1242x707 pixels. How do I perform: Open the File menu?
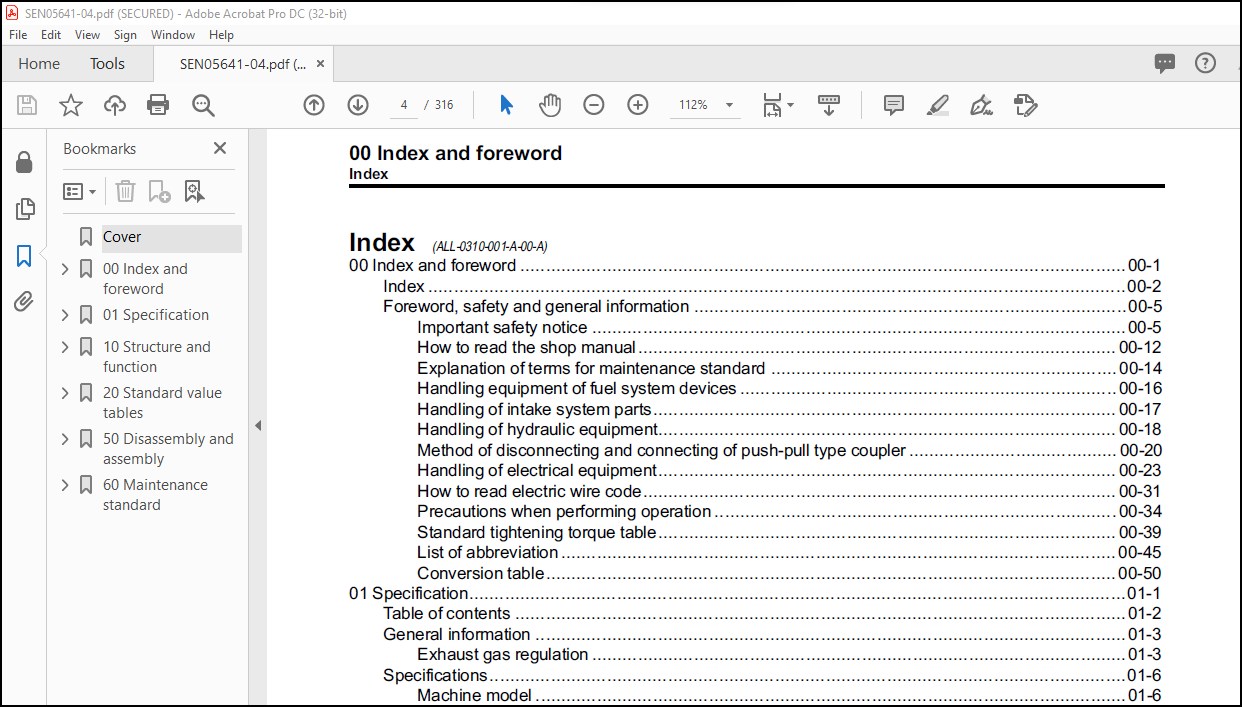(18, 35)
